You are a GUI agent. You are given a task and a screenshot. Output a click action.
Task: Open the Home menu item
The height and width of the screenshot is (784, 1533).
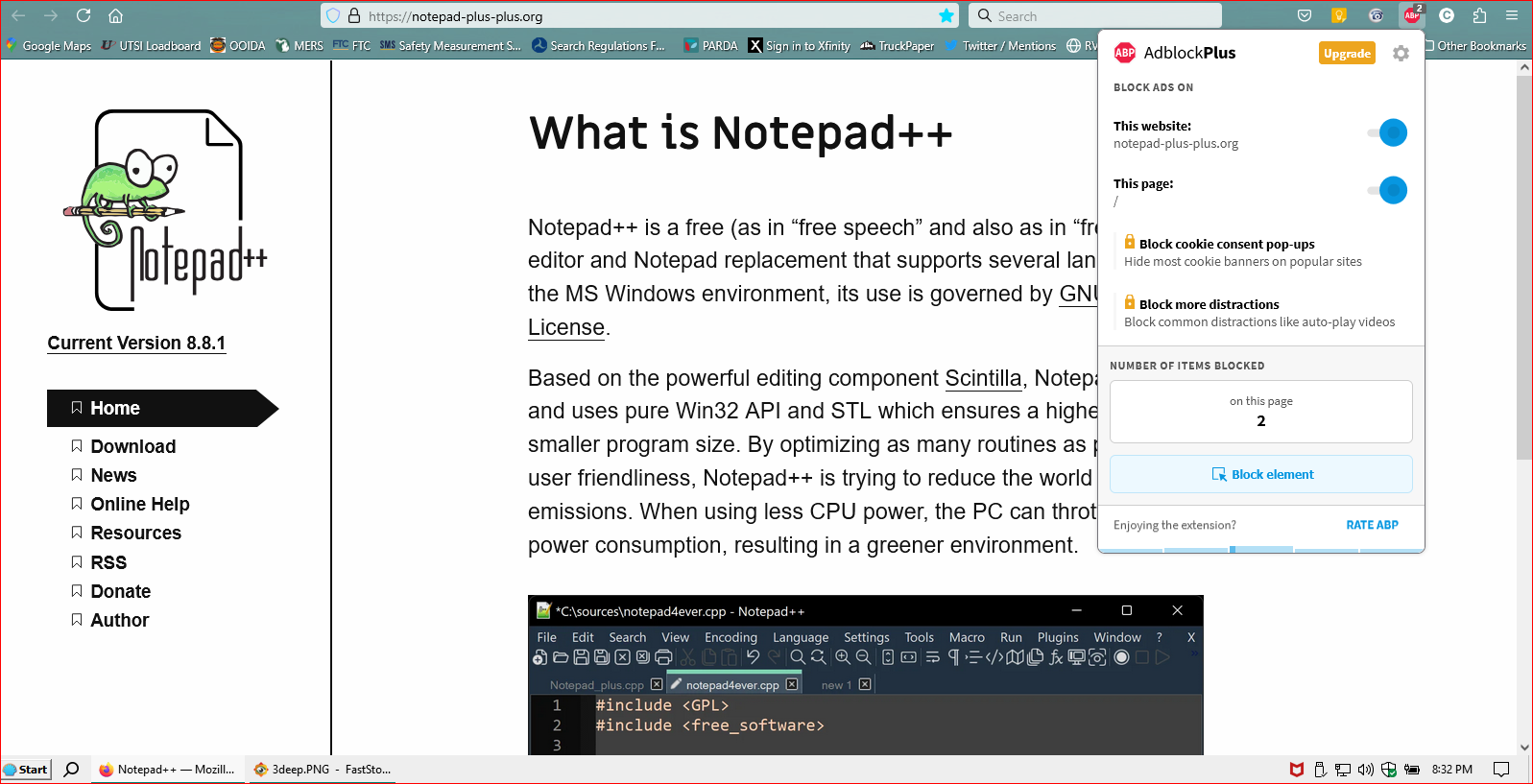pos(163,408)
